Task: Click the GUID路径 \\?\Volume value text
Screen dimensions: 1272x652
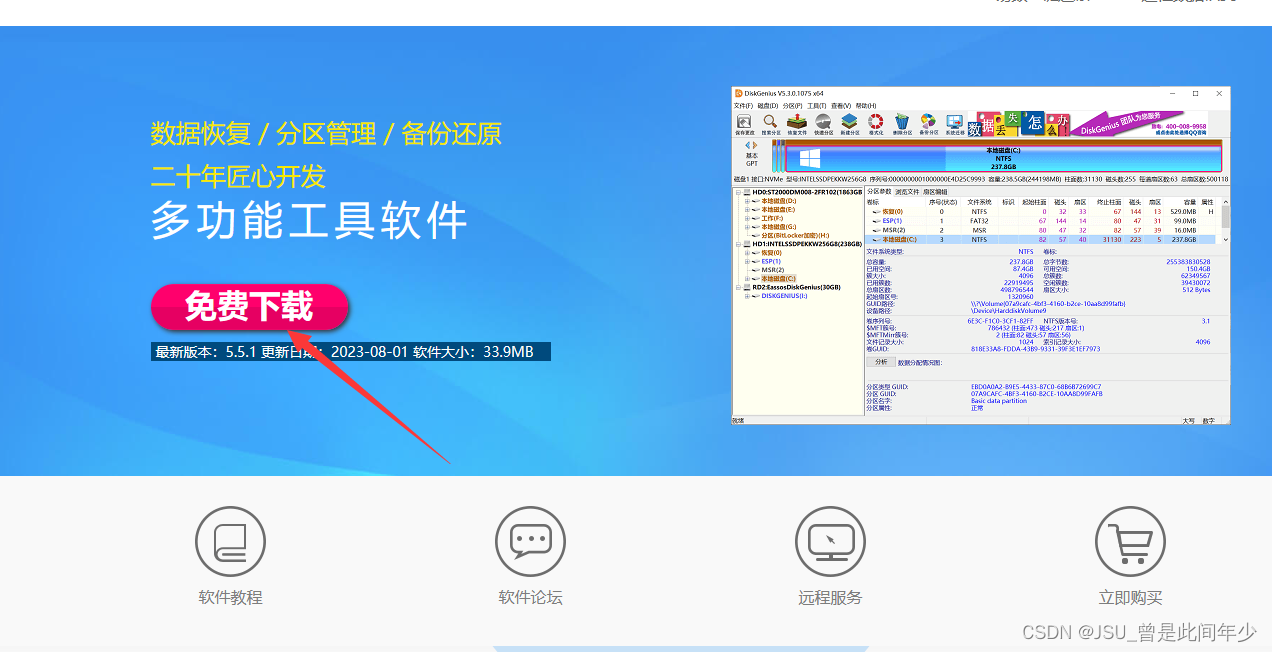Action: point(1048,304)
